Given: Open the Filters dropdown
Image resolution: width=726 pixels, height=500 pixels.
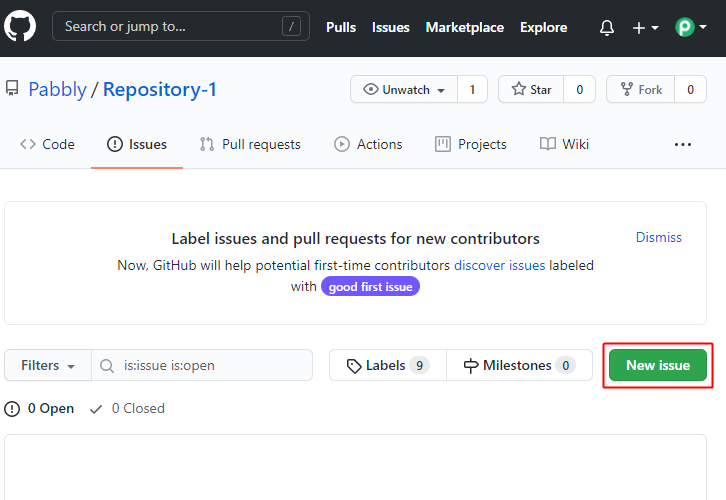Looking at the screenshot, I should click(x=48, y=365).
